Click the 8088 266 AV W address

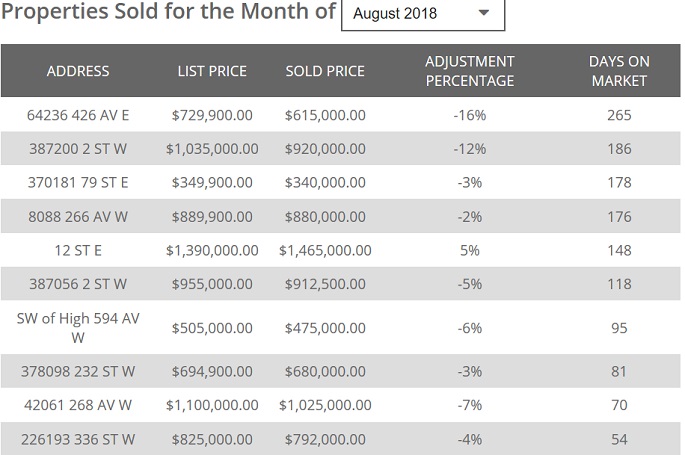pyautogui.click(x=78, y=216)
